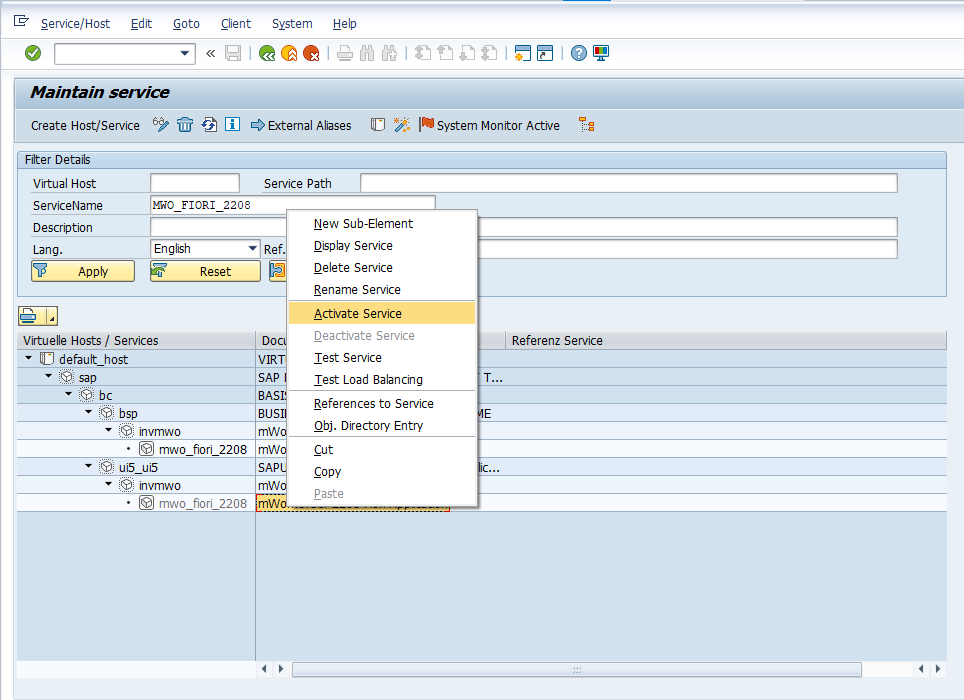
Task: Click the printer icon above the services tree
Action: [30, 316]
